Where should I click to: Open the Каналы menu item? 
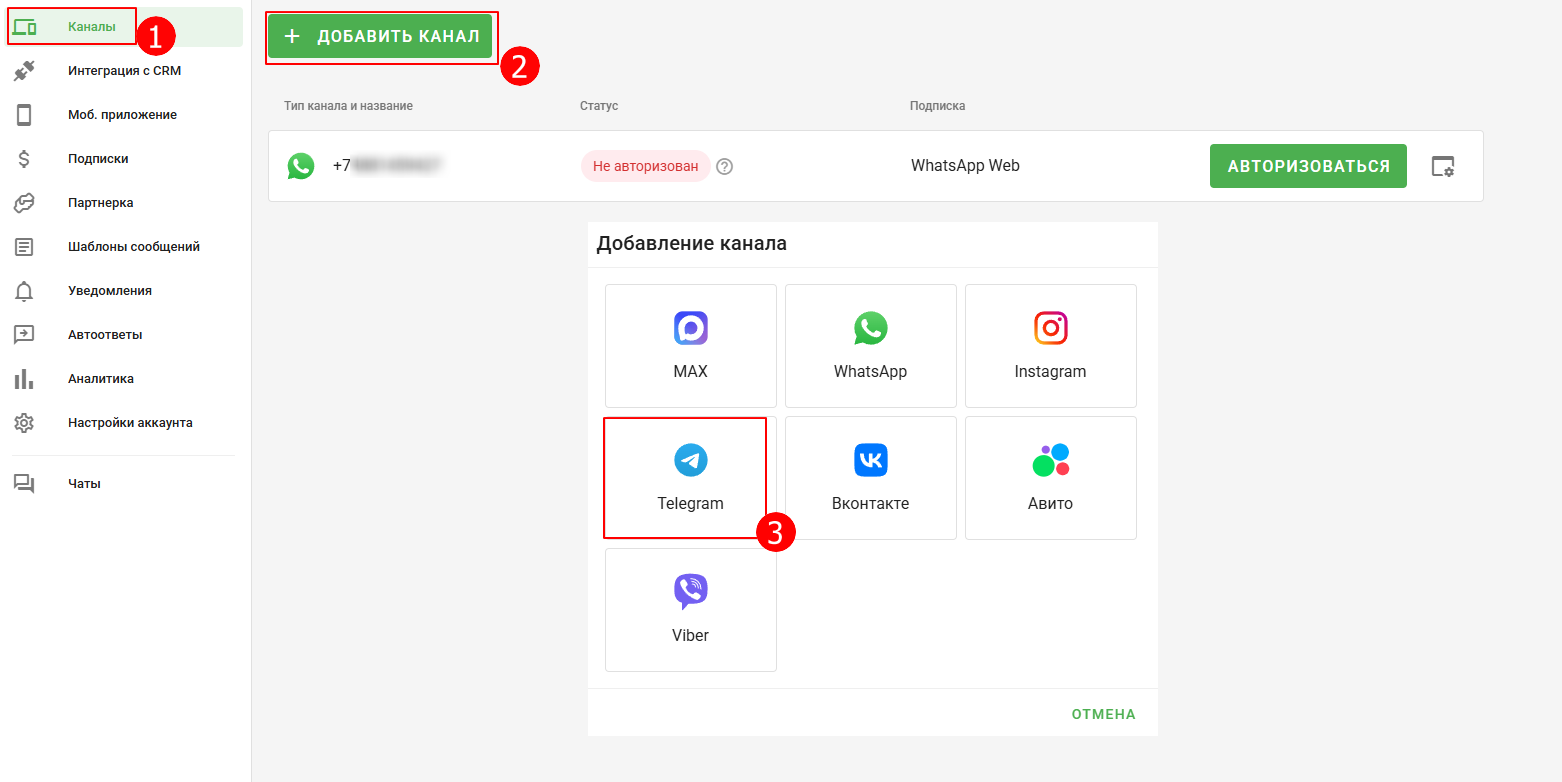[x=92, y=27]
